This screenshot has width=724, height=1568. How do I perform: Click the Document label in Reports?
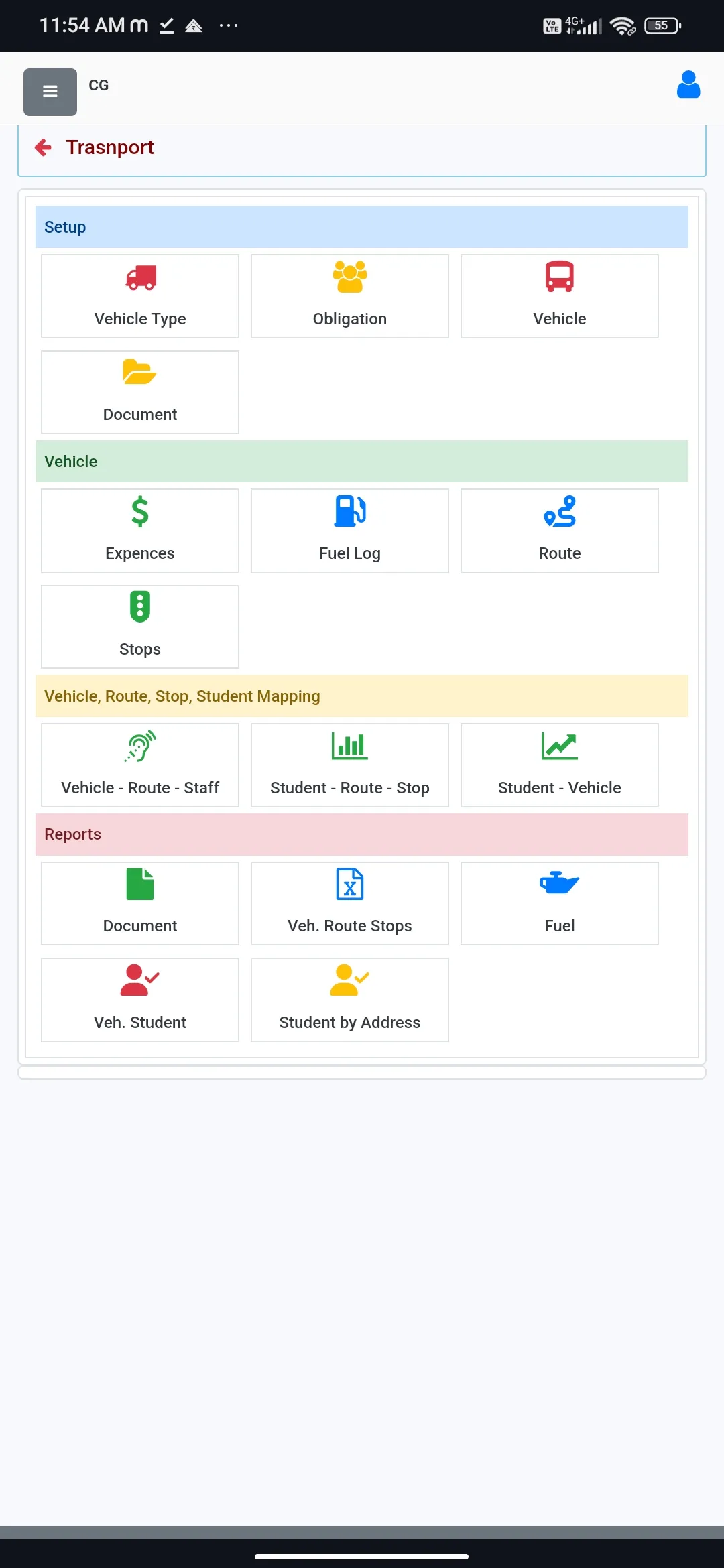click(x=140, y=926)
